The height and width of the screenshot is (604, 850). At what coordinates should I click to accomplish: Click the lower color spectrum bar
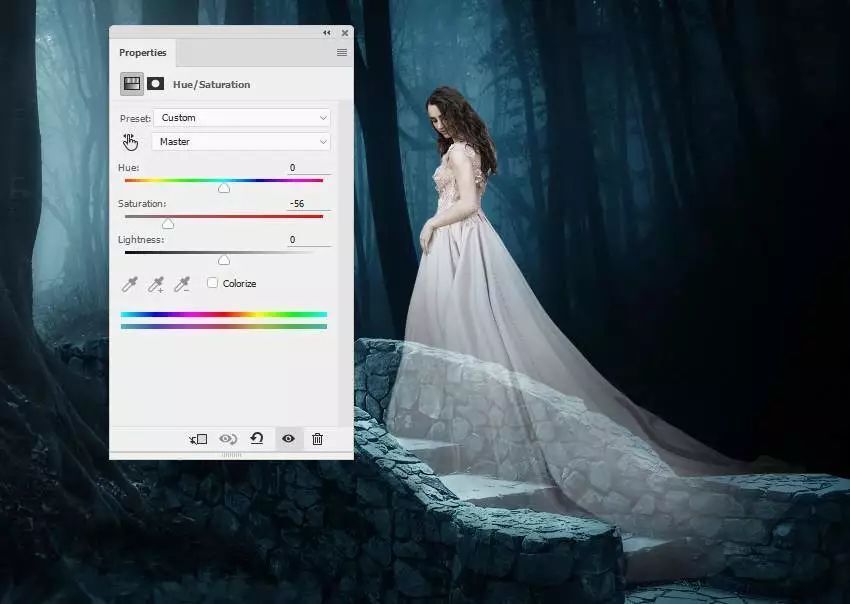click(224, 326)
